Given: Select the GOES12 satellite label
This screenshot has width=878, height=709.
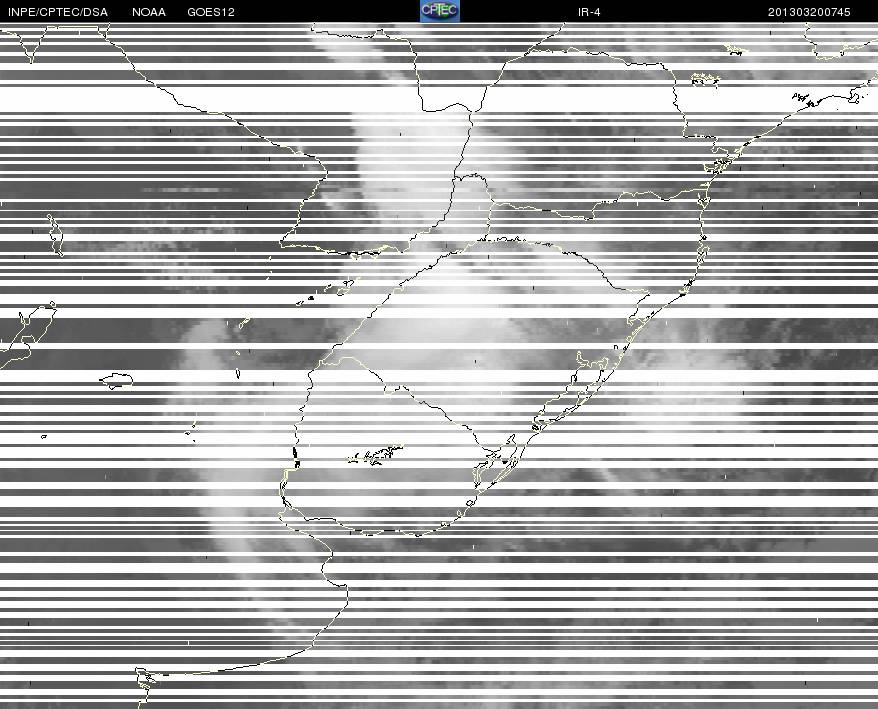Looking at the screenshot, I should pyautogui.click(x=211, y=12).
